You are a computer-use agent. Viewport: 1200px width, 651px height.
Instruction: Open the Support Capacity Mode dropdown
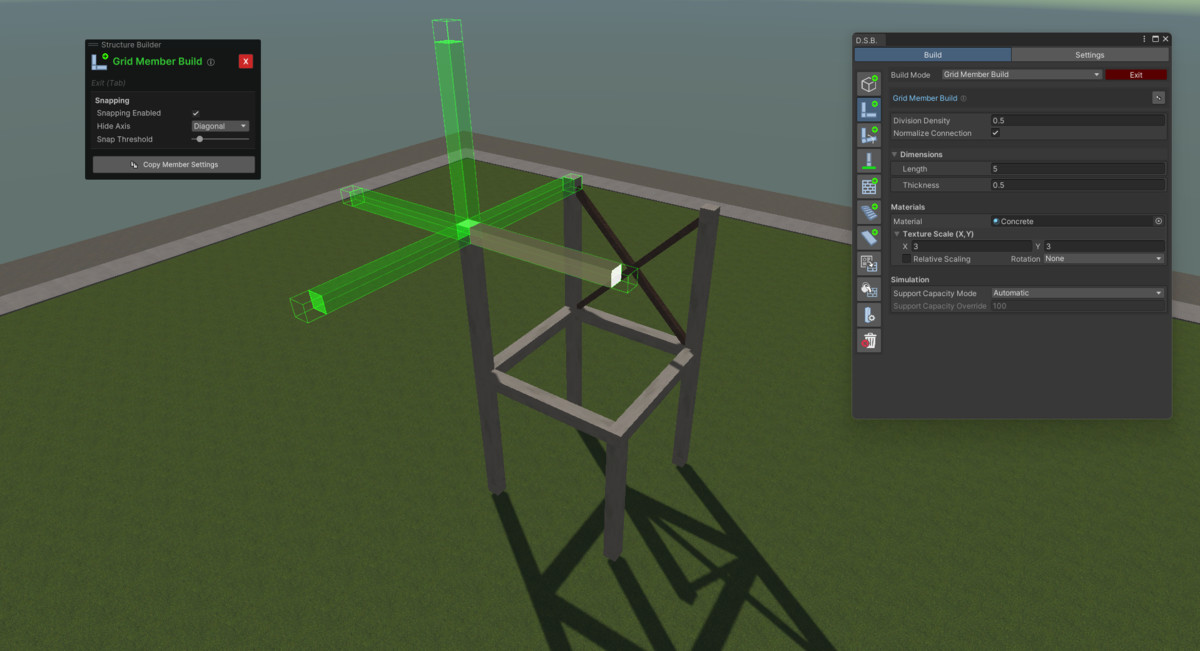tap(1077, 293)
